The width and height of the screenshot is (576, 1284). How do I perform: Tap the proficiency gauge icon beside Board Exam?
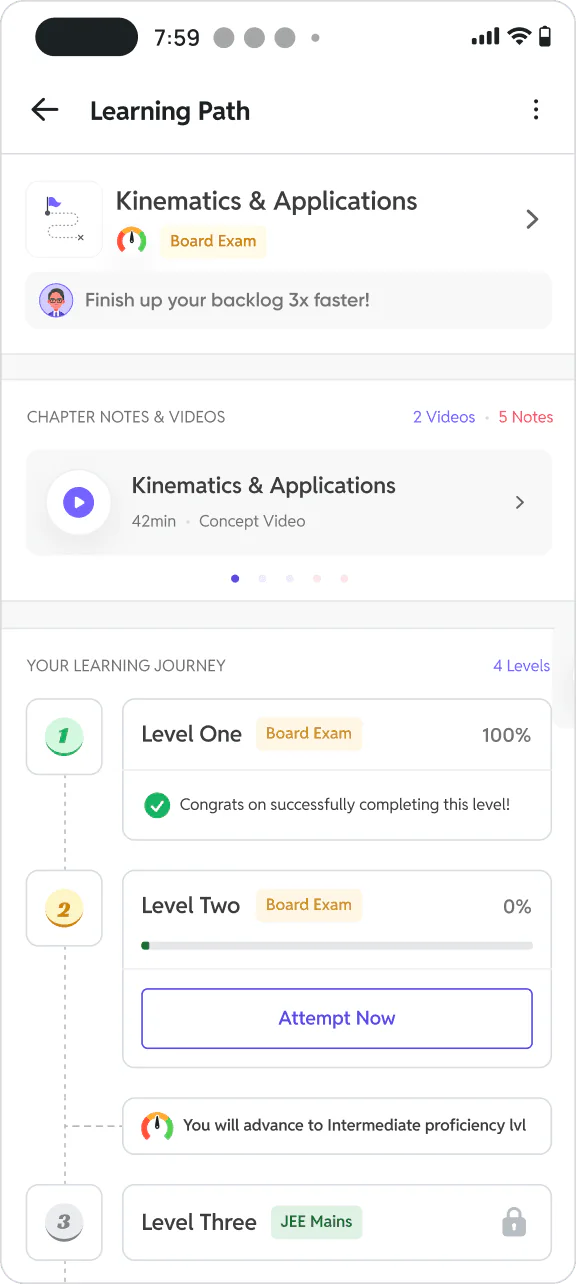(x=132, y=241)
